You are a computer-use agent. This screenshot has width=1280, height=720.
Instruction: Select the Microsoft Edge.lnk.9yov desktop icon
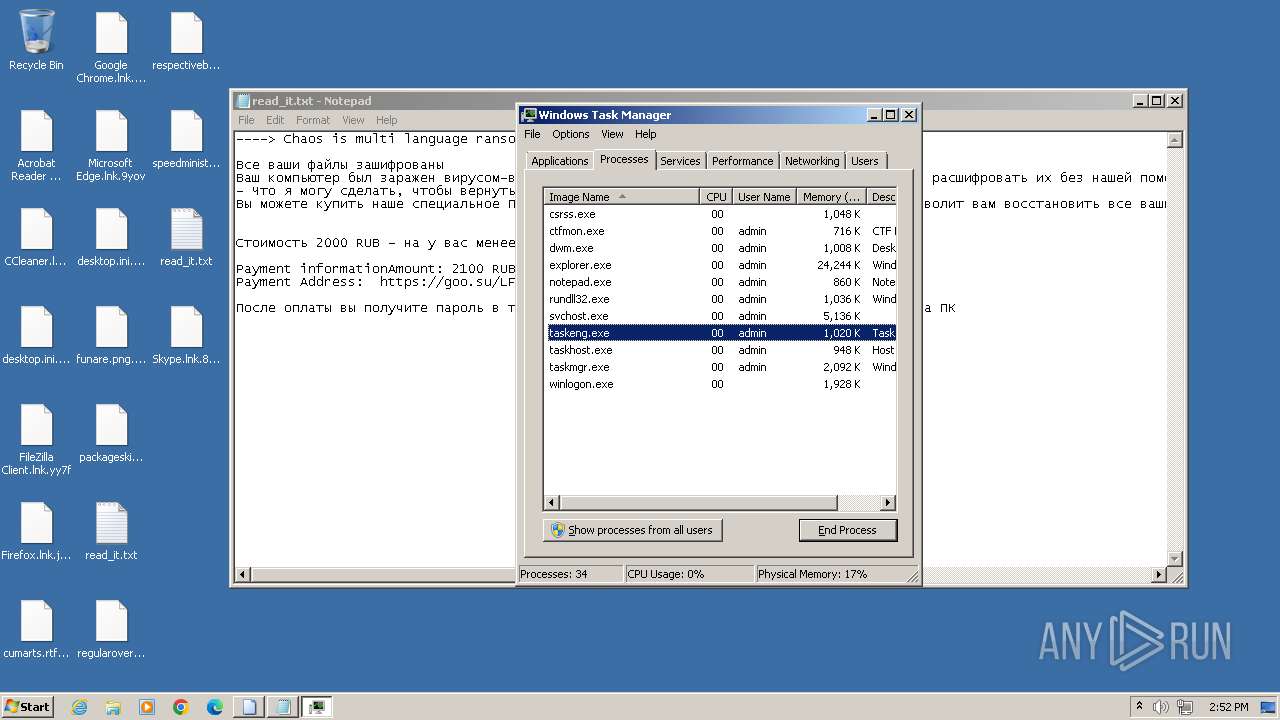pyautogui.click(x=111, y=145)
